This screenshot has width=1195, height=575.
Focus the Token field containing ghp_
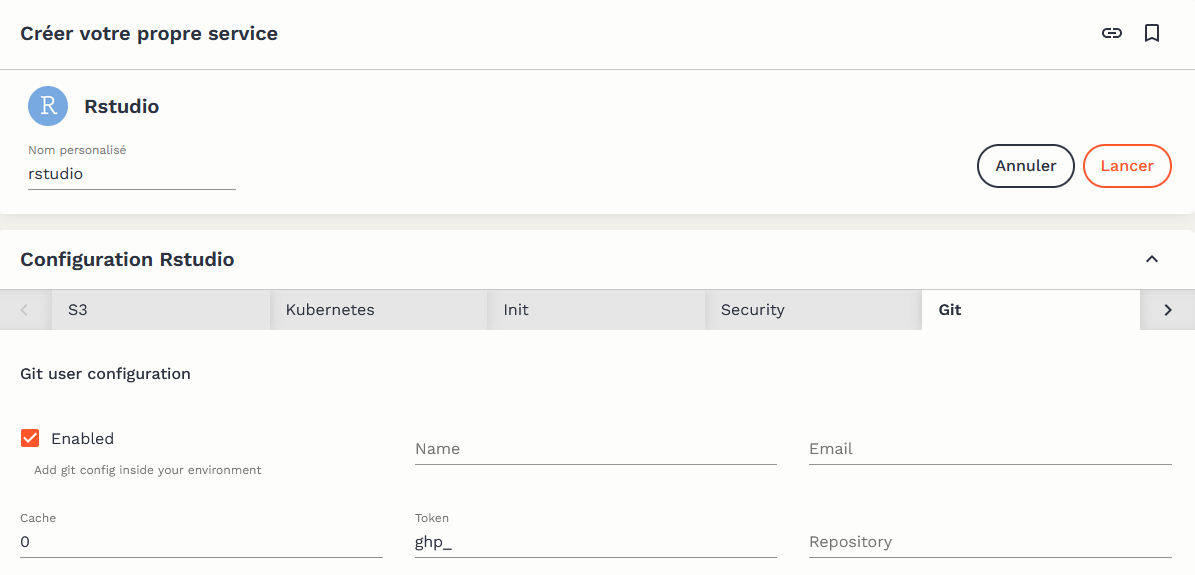595,542
